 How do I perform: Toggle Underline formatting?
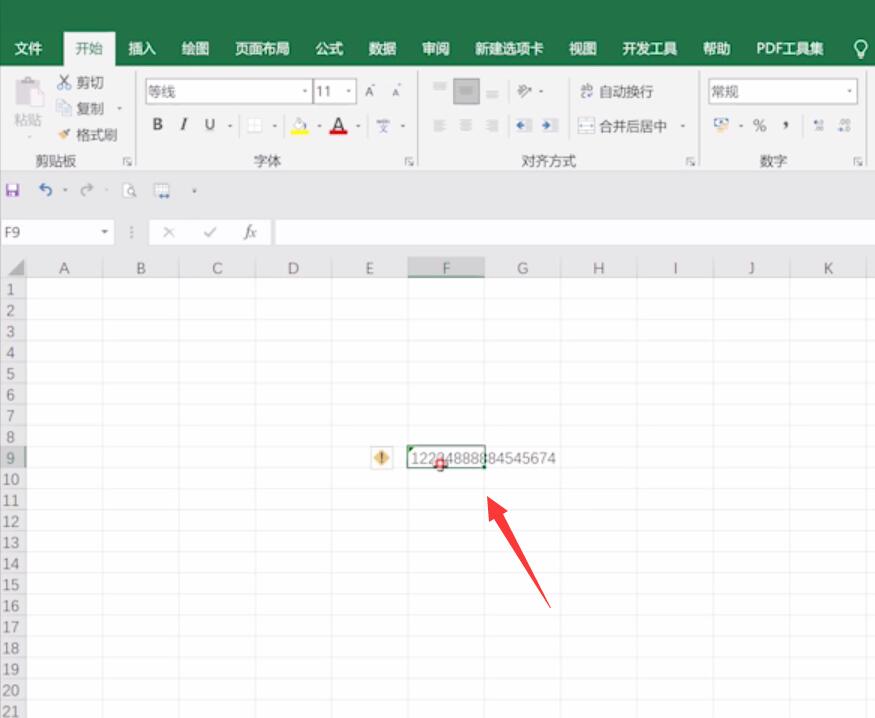[x=210, y=124]
